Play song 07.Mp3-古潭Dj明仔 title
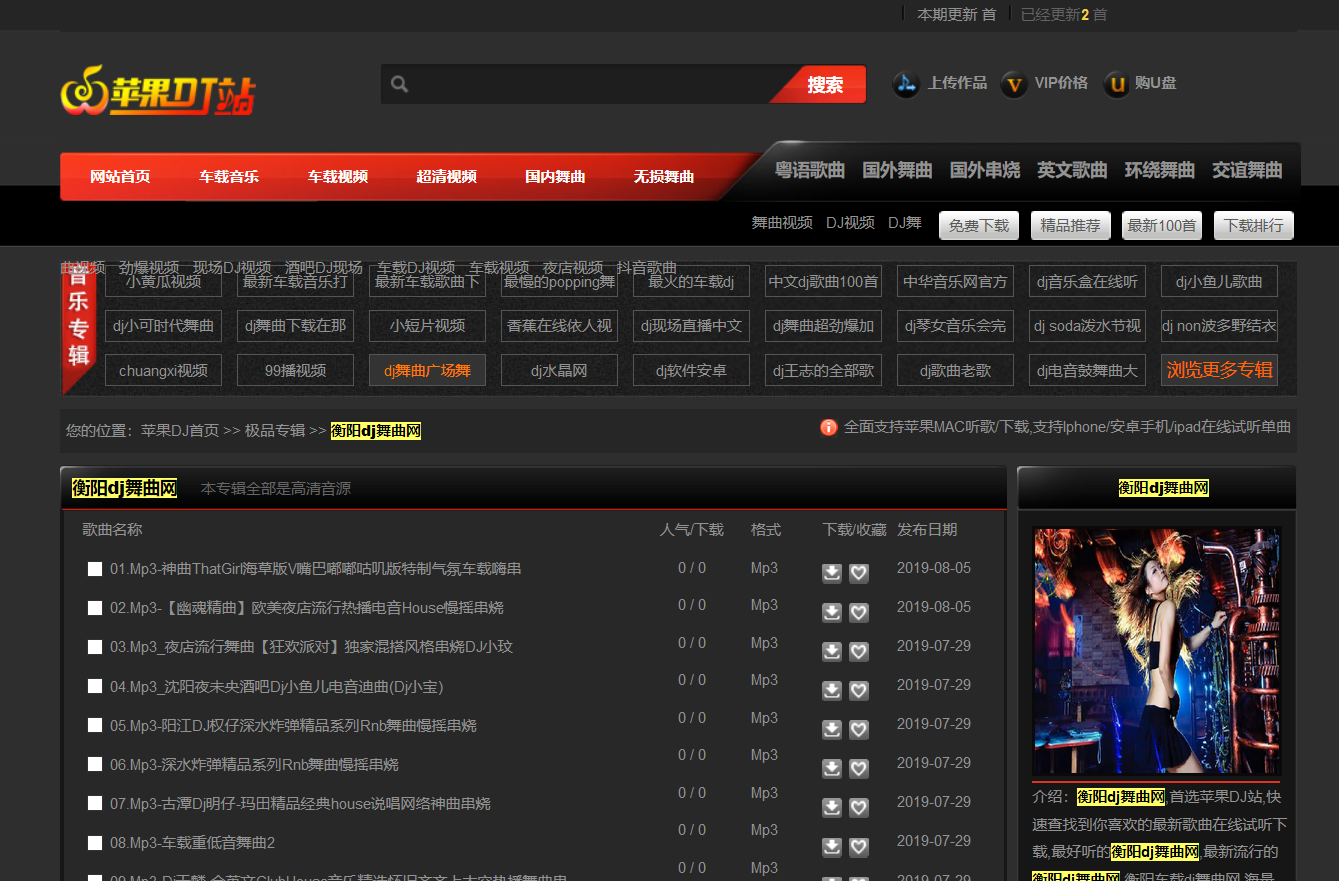Viewport: 1339px width, 881px height. click(300, 803)
